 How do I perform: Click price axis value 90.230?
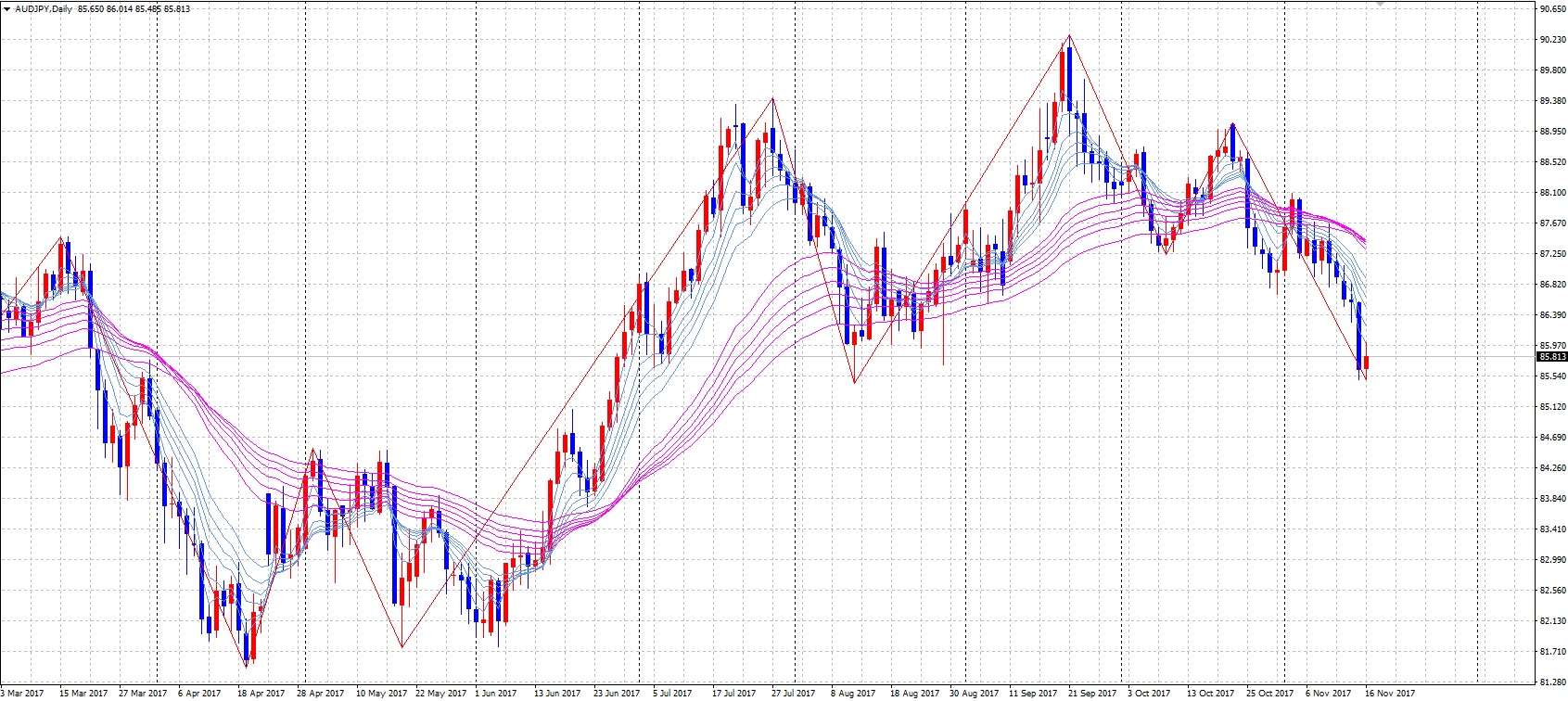[x=1553, y=39]
